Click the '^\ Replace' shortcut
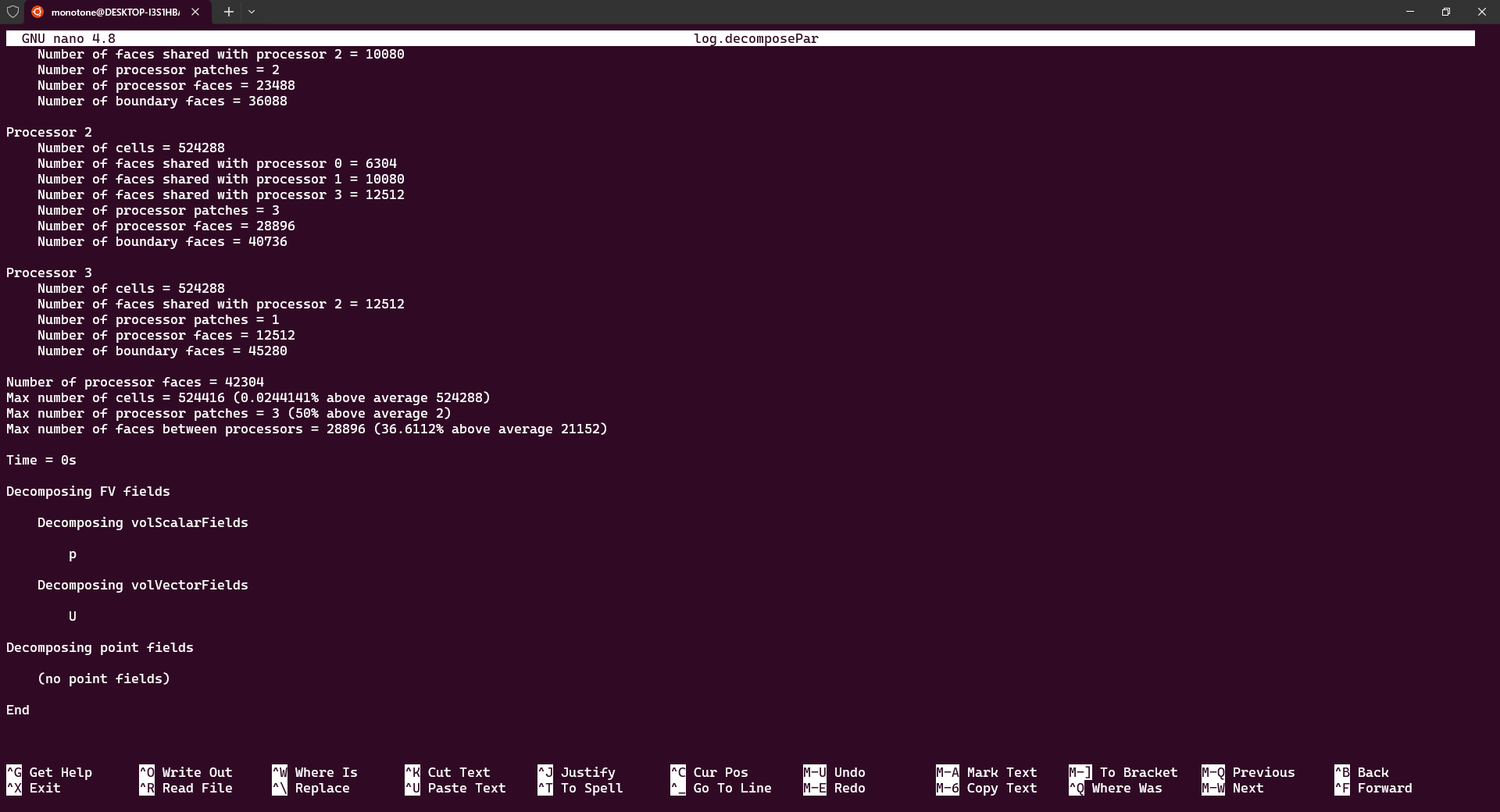 pyautogui.click(x=311, y=788)
